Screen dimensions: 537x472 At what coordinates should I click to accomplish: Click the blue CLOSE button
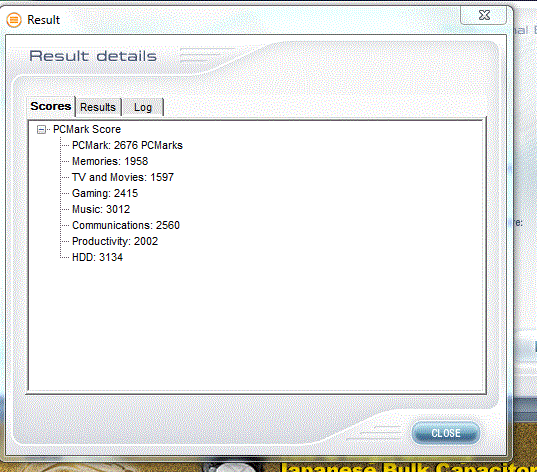[446, 433]
